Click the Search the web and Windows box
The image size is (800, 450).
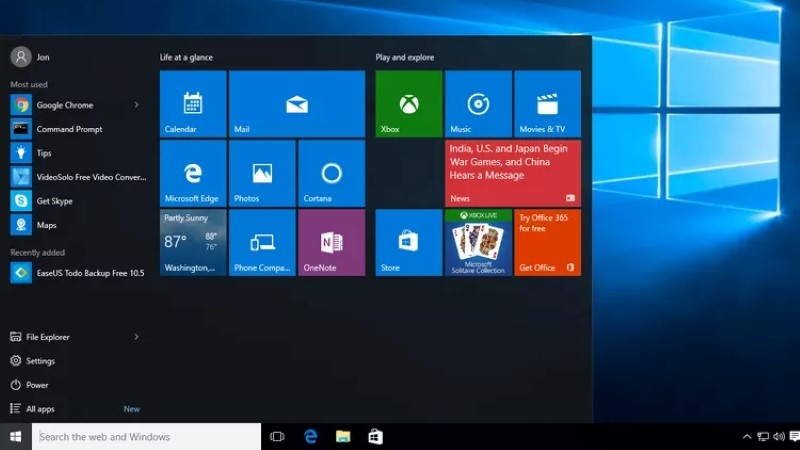[x=146, y=437]
